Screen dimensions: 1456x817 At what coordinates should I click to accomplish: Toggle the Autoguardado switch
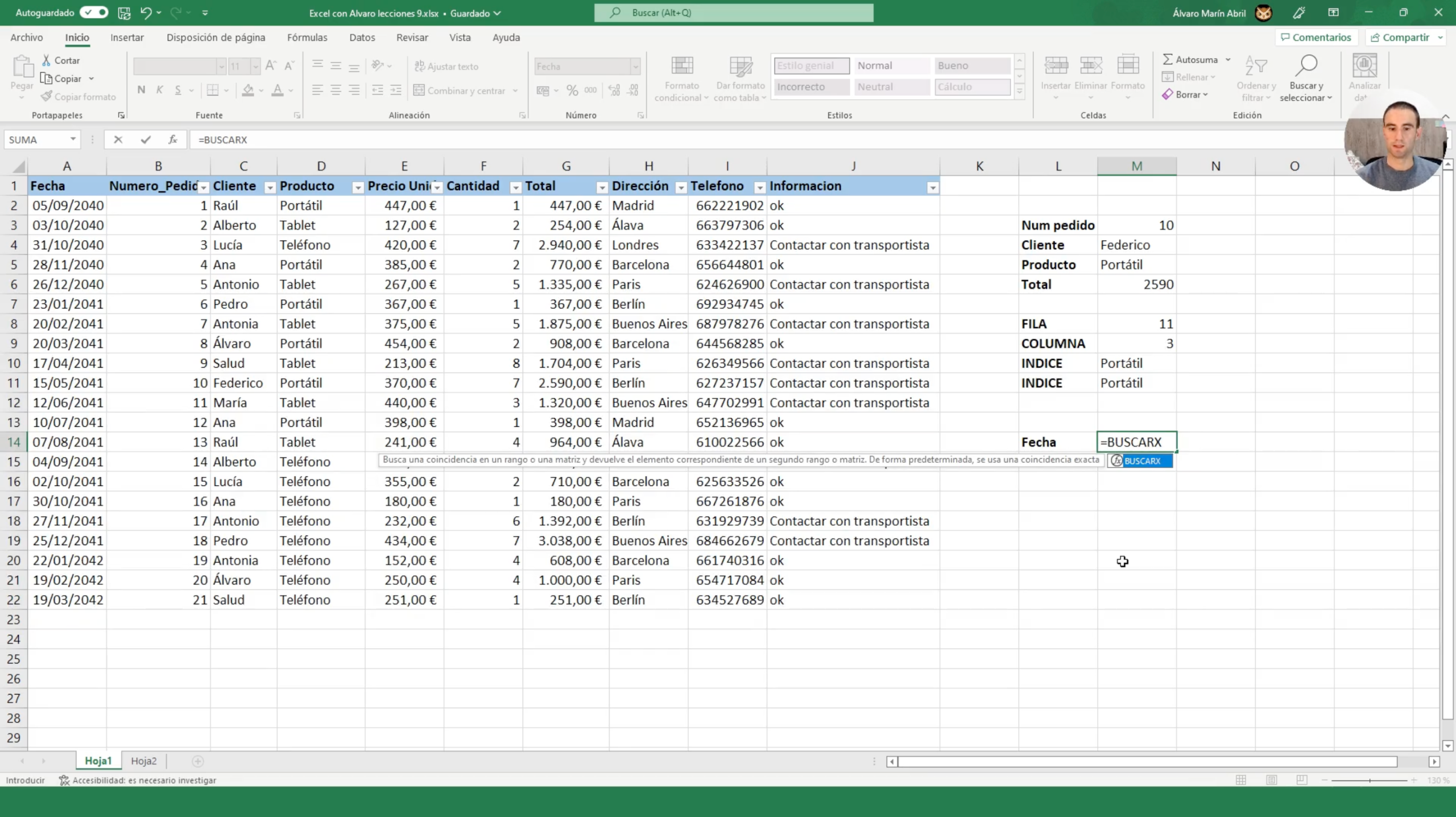[94, 13]
